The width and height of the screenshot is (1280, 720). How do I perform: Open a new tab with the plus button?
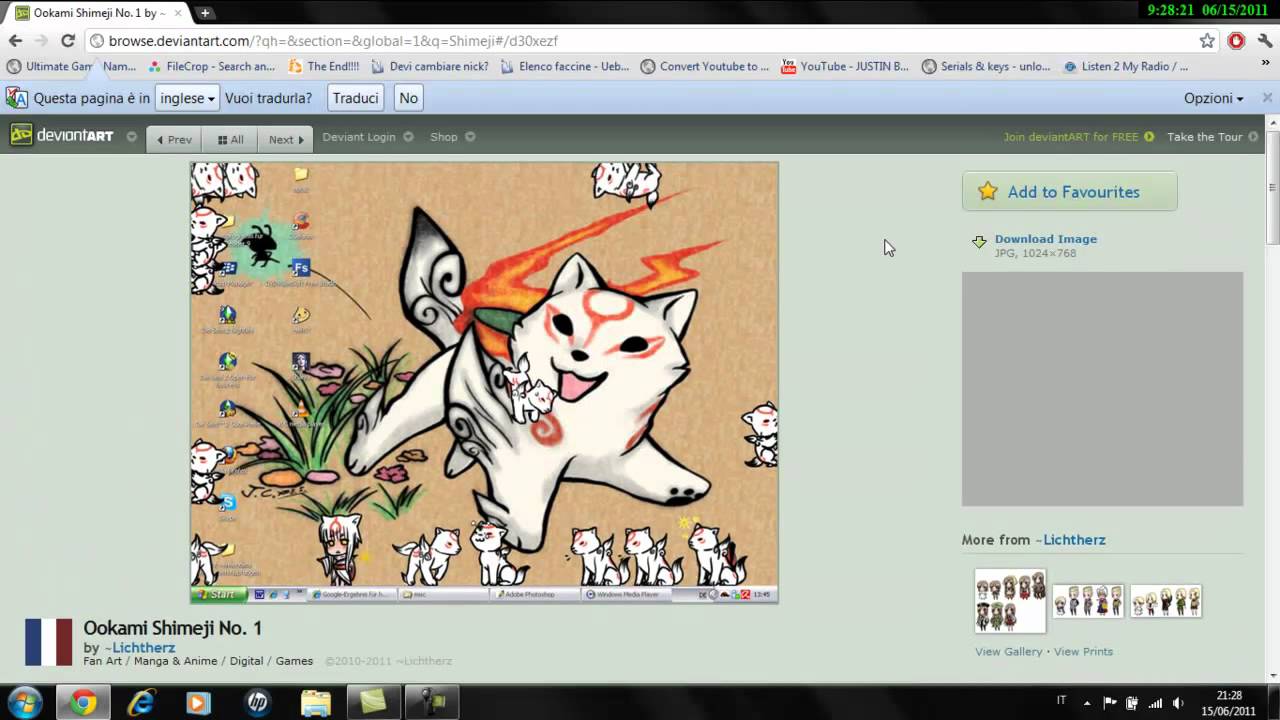[204, 13]
